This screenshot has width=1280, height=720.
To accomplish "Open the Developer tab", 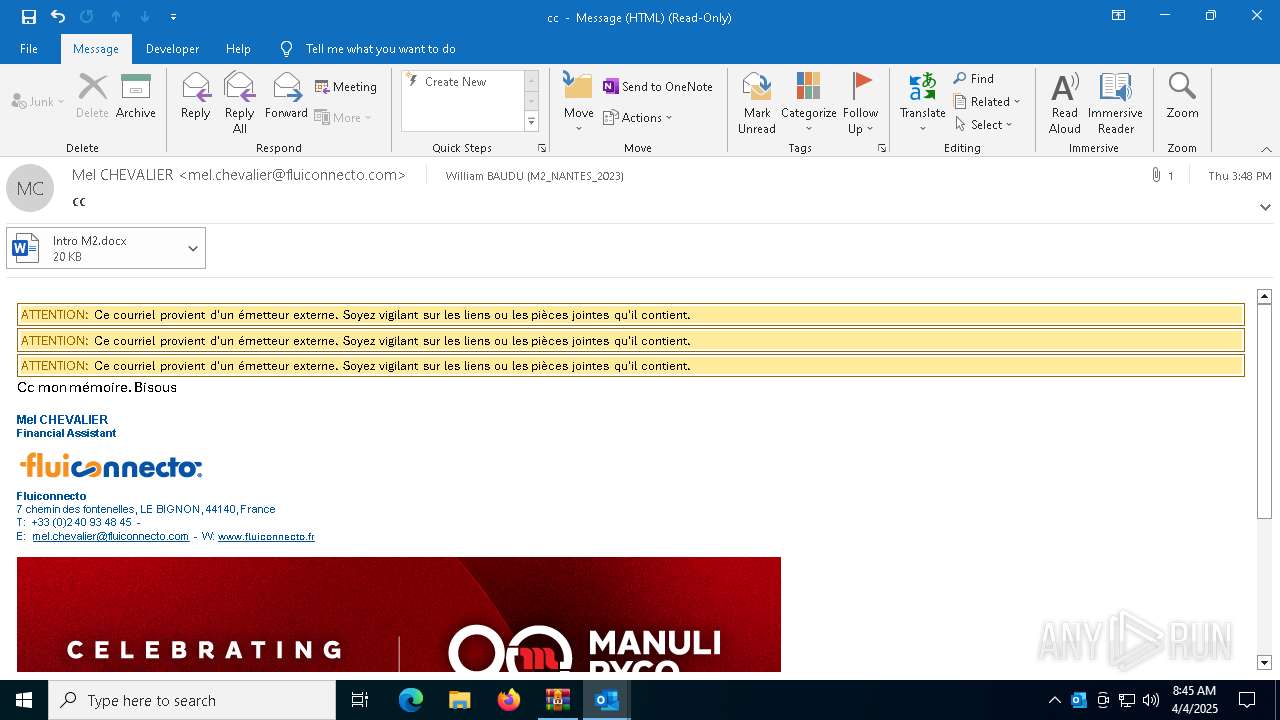I will pyautogui.click(x=172, y=48).
